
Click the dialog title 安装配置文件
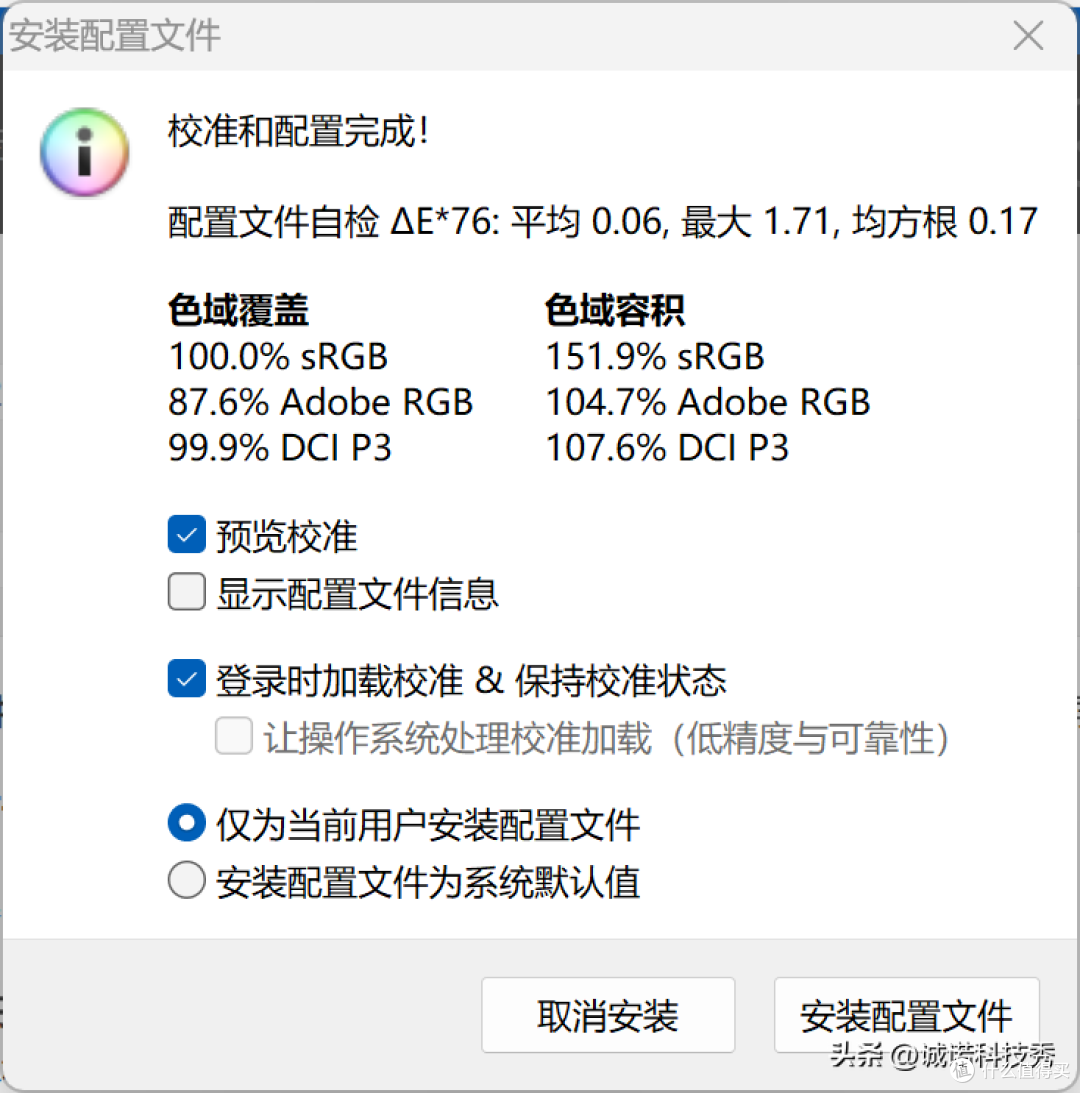click(115, 36)
